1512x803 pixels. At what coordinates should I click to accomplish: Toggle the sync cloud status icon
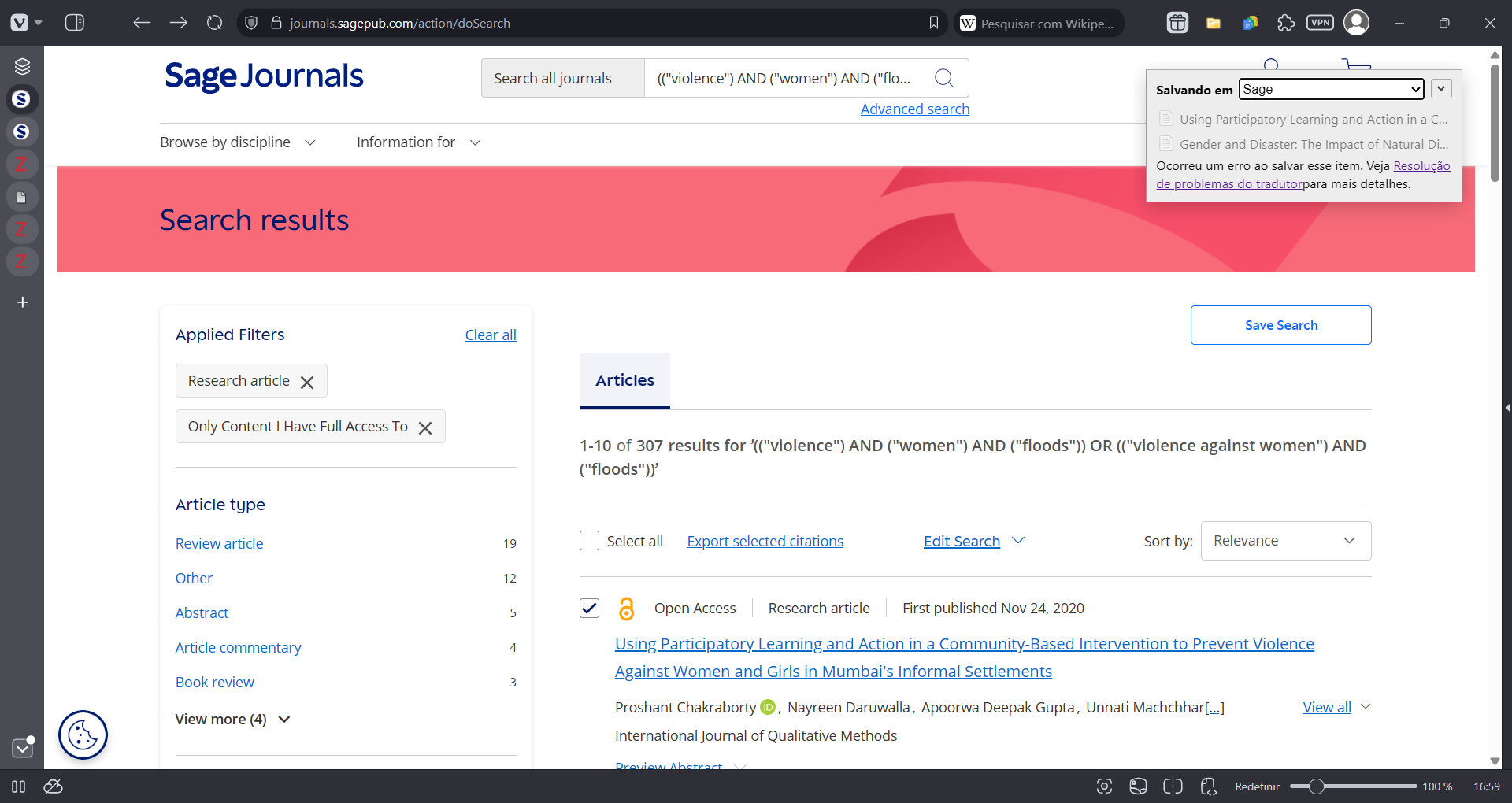(53, 786)
